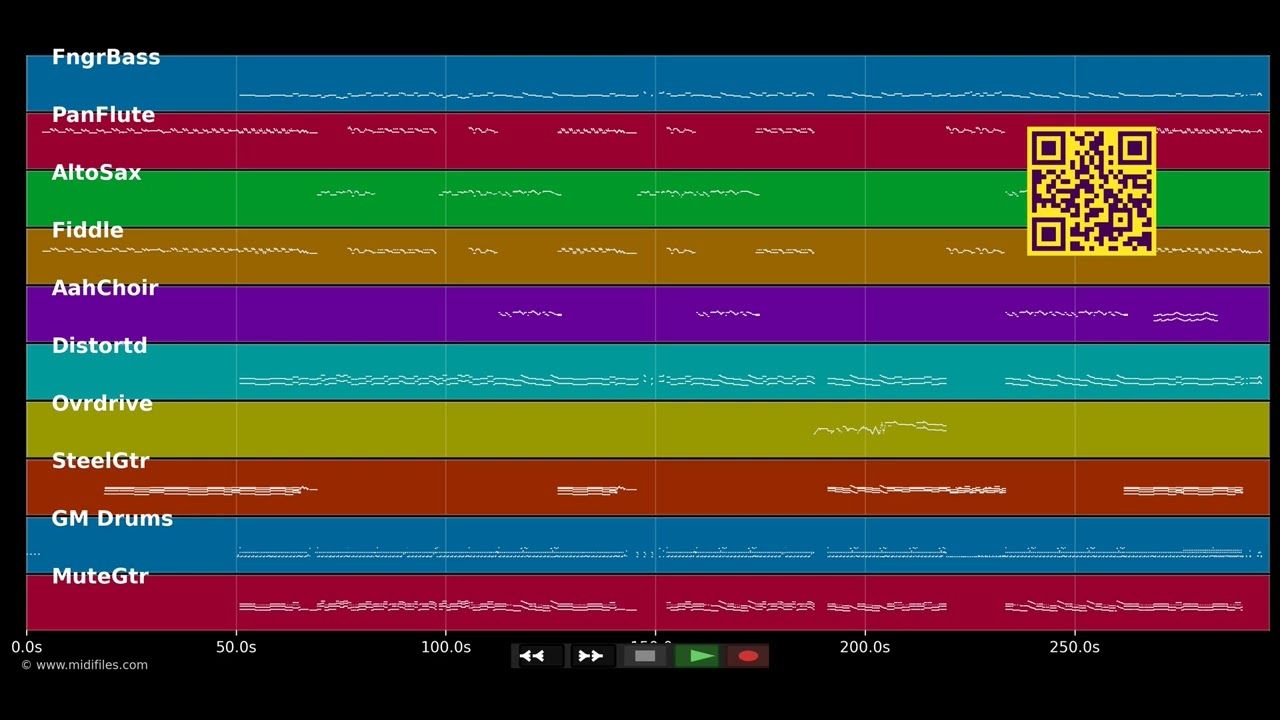1280x720 pixels.
Task: Select the SteelGtr track label
Action: [x=100, y=461]
